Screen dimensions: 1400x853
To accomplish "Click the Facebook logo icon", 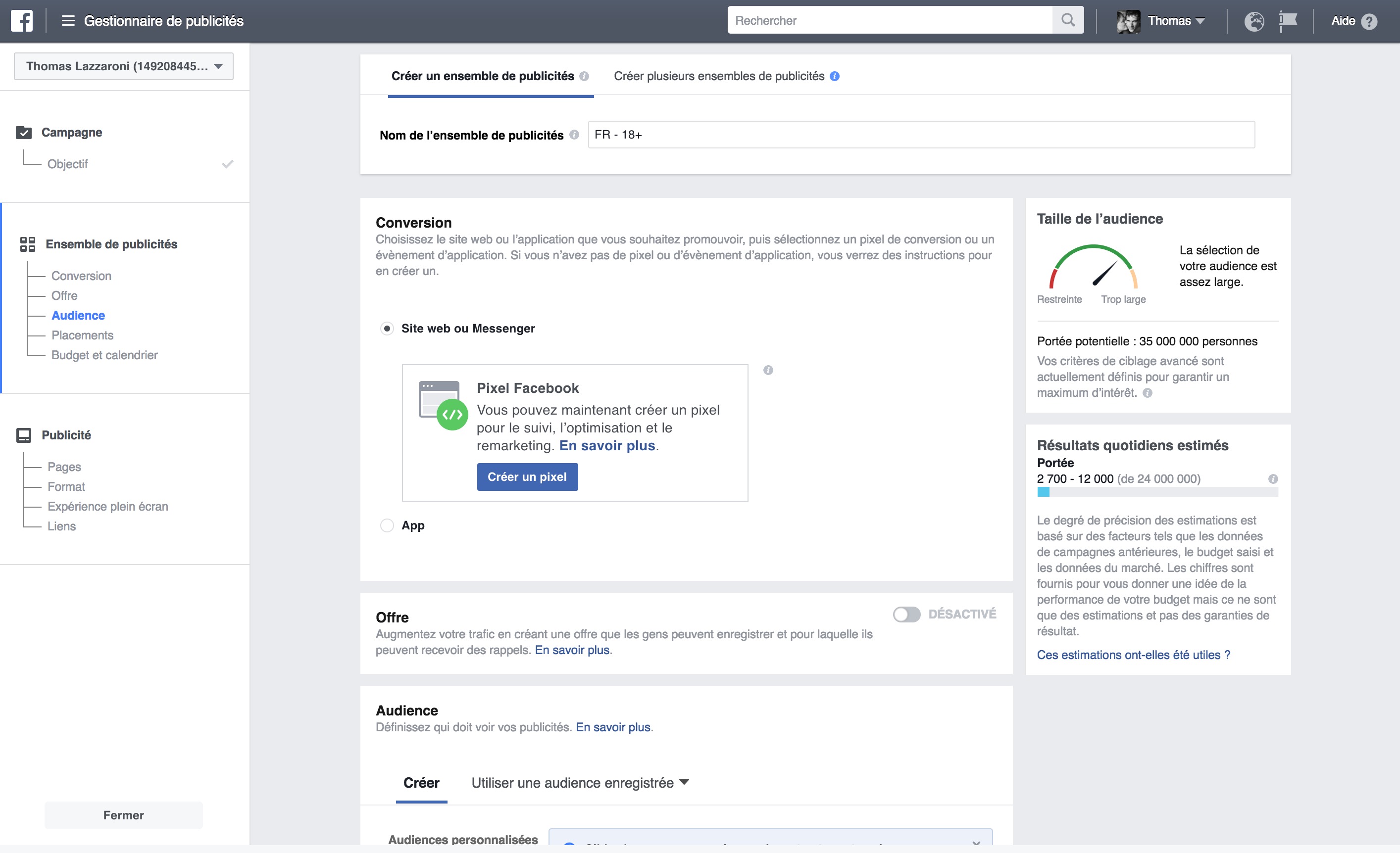I will point(22,21).
